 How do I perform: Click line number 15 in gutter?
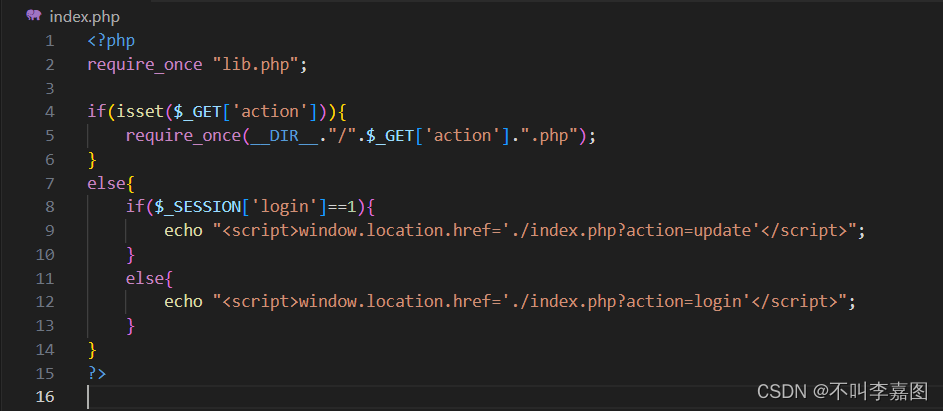(x=45, y=374)
